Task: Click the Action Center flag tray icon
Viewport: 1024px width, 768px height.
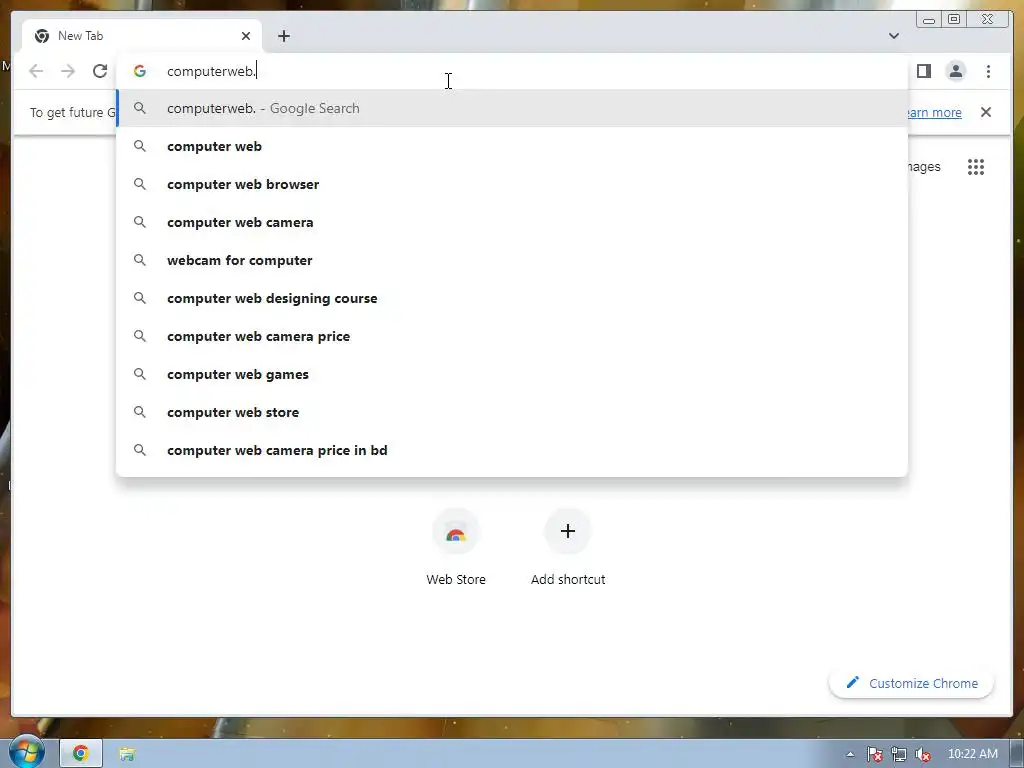Action: coord(874,754)
